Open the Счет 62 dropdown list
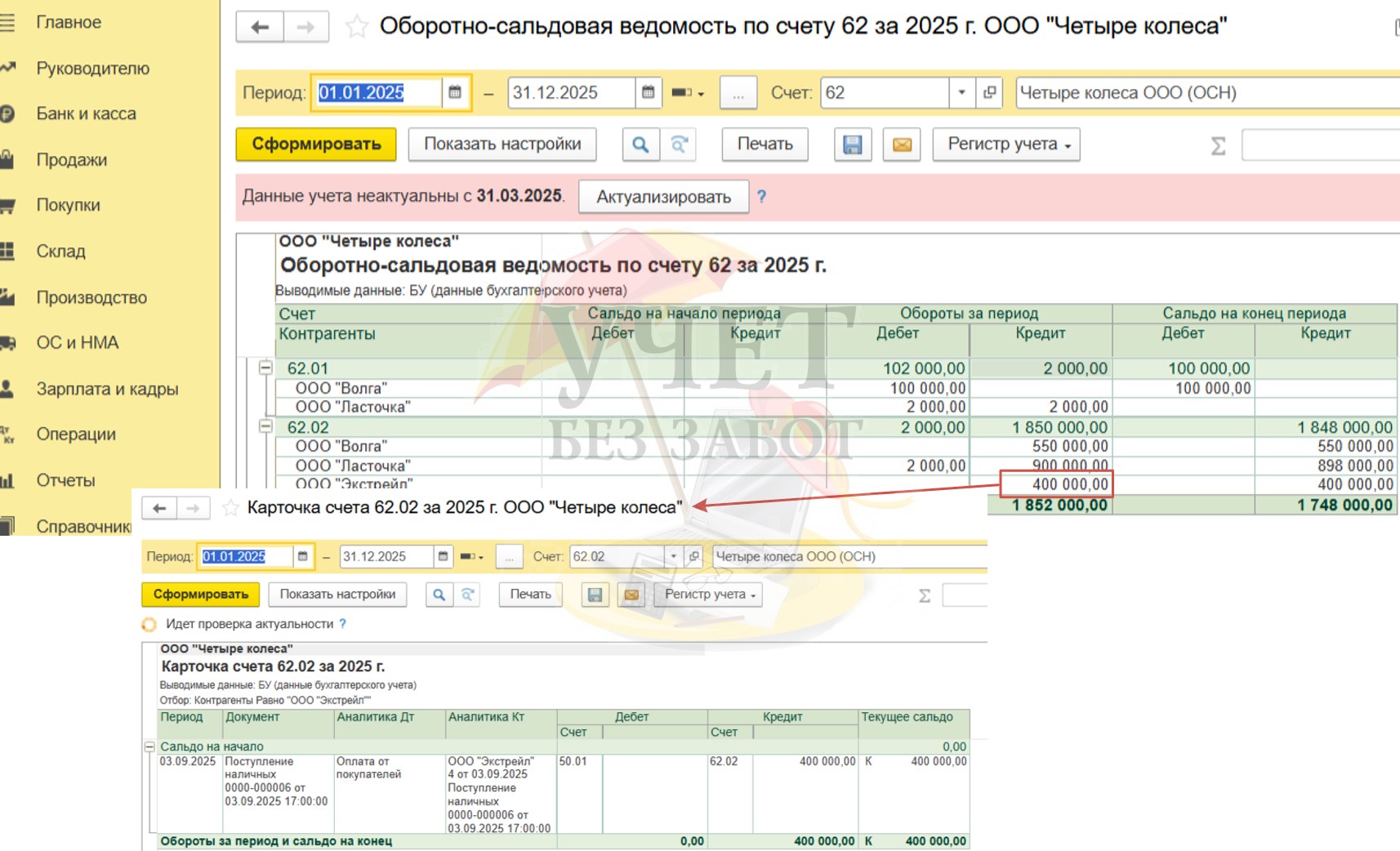Viewport: 1400px width, 851px height. 961,92
